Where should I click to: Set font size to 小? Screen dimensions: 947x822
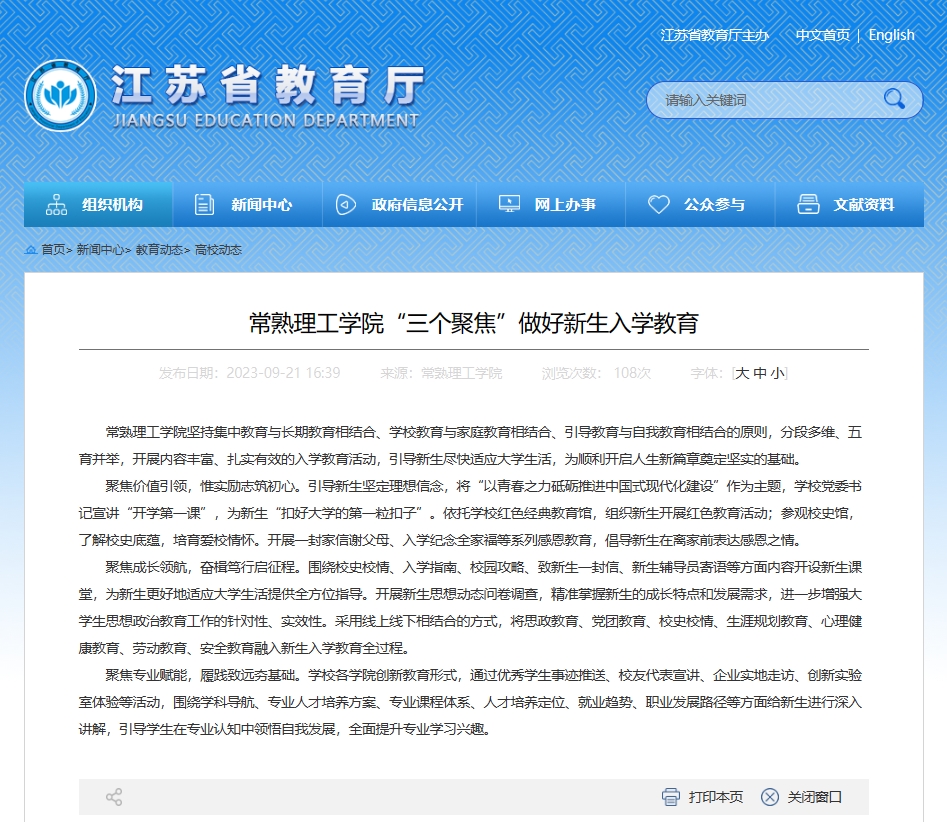click(x=777, y=373)
